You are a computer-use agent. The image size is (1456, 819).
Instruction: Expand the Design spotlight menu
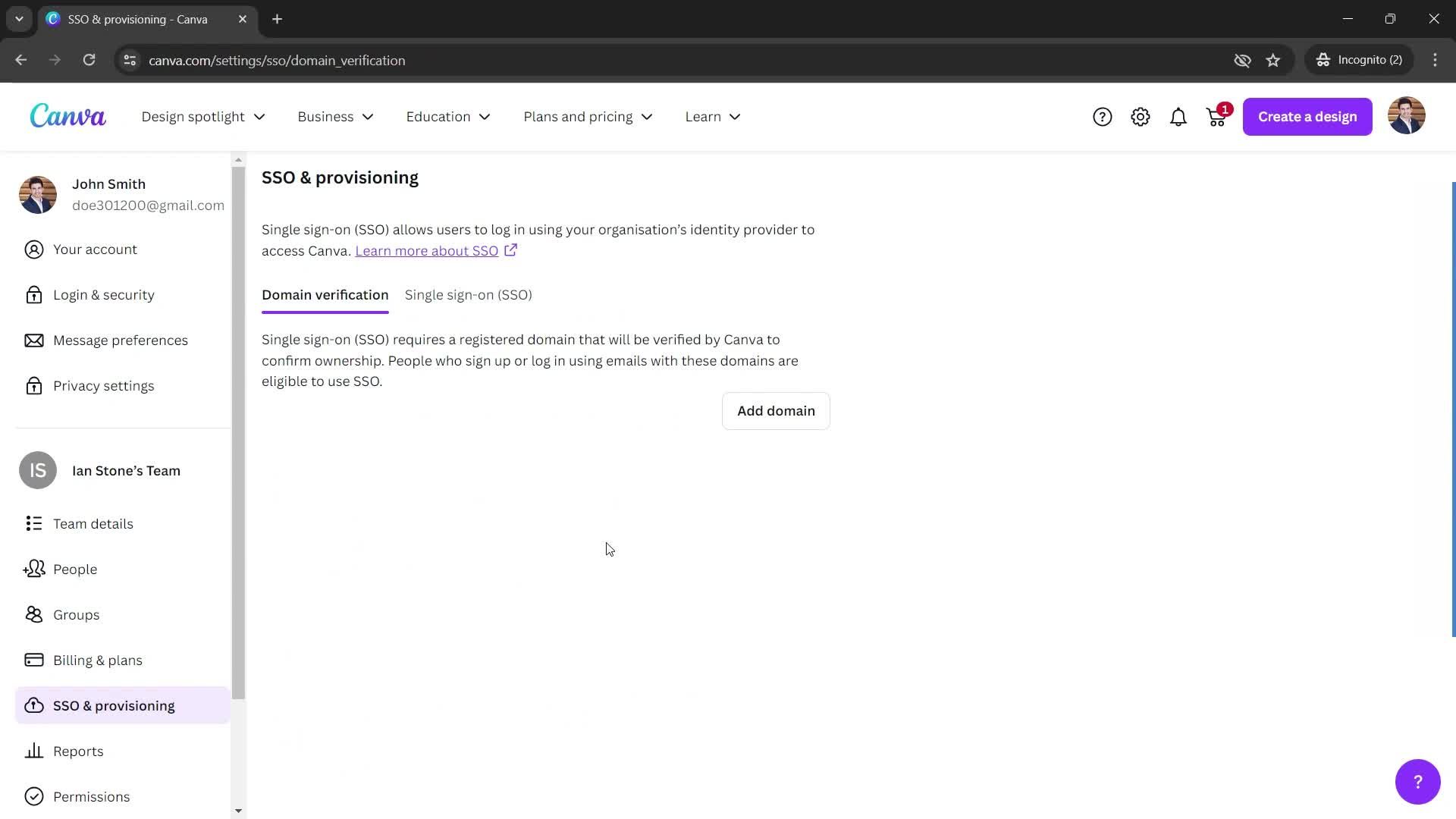pos(203,117)
